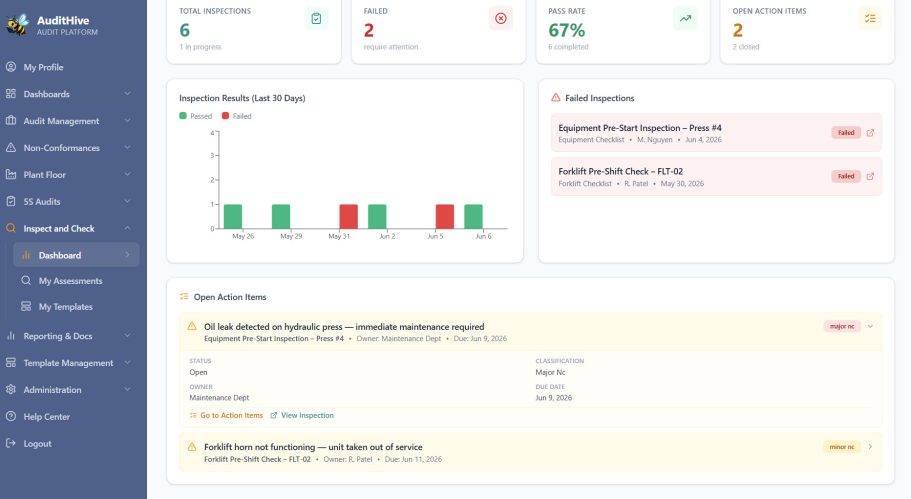The image size is (911, 499).
Task: Click the Administration gear icon
Action: click(x=10, y=389)
